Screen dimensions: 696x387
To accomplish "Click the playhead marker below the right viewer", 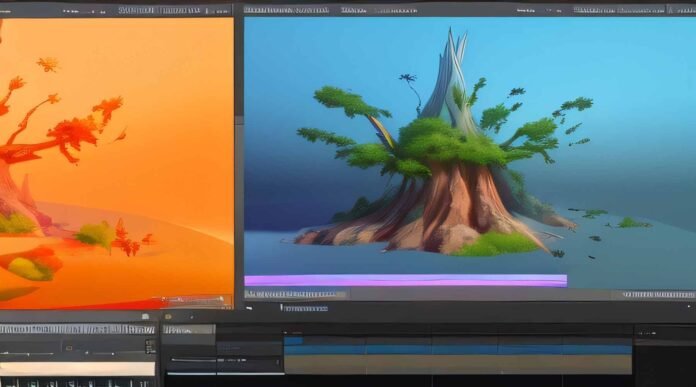I will 281,307.
